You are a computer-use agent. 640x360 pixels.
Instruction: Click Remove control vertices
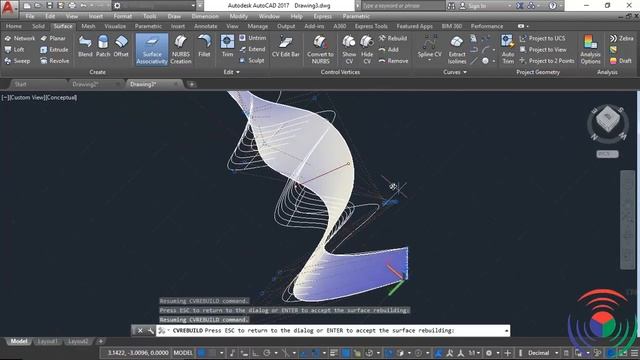tap(393, 61)
